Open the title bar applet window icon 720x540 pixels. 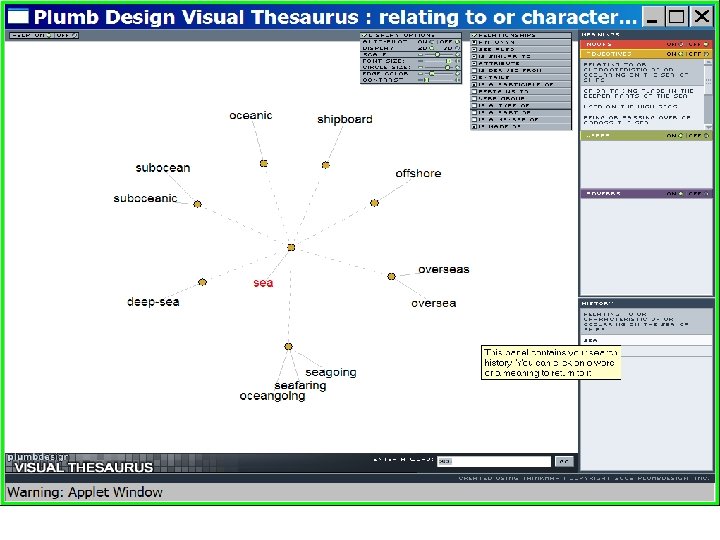pos(18,17)
